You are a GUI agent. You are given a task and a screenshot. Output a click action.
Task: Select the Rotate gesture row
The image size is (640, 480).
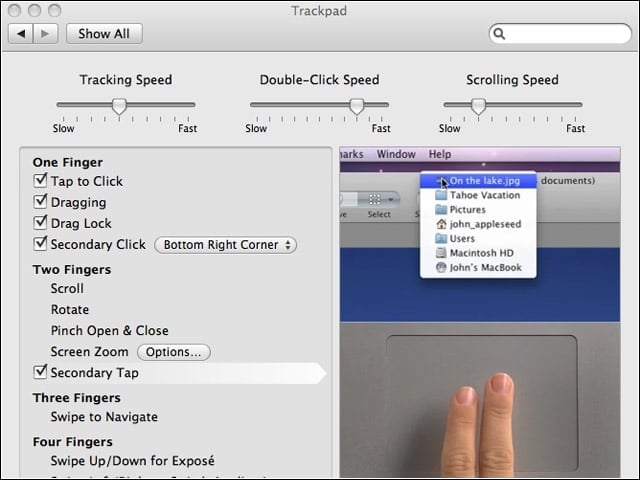70,310
